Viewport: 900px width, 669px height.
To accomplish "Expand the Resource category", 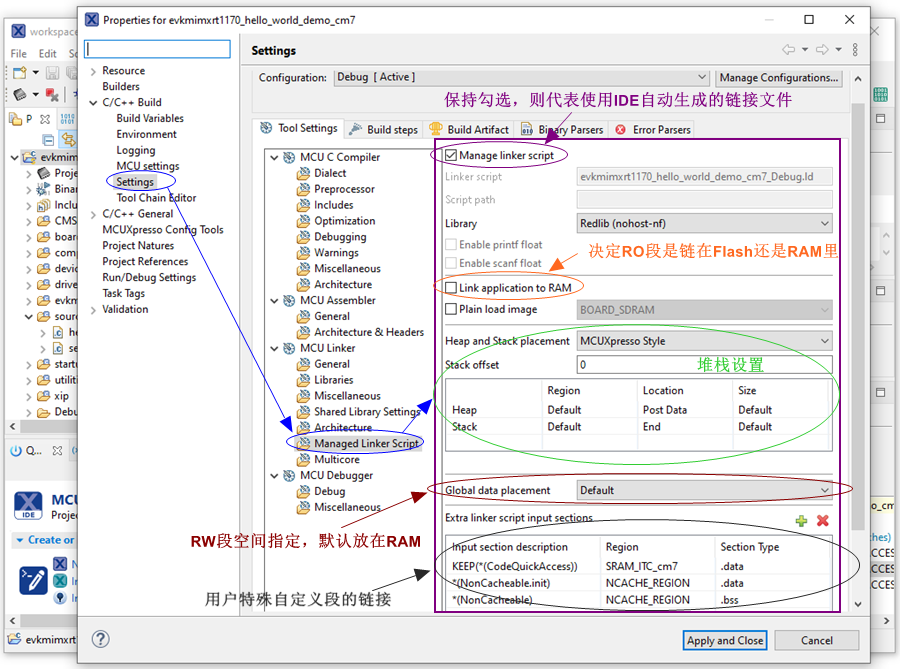I will [x=93, y=71].
